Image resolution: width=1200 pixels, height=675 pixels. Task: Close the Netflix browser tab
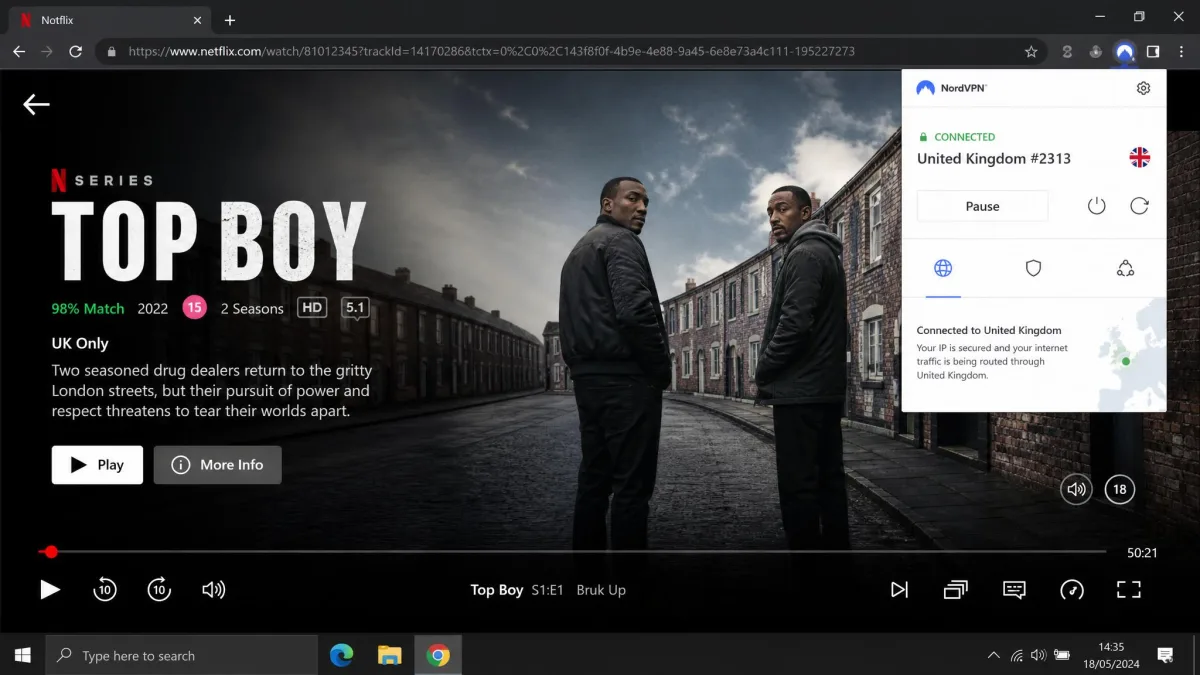[196, 20]
